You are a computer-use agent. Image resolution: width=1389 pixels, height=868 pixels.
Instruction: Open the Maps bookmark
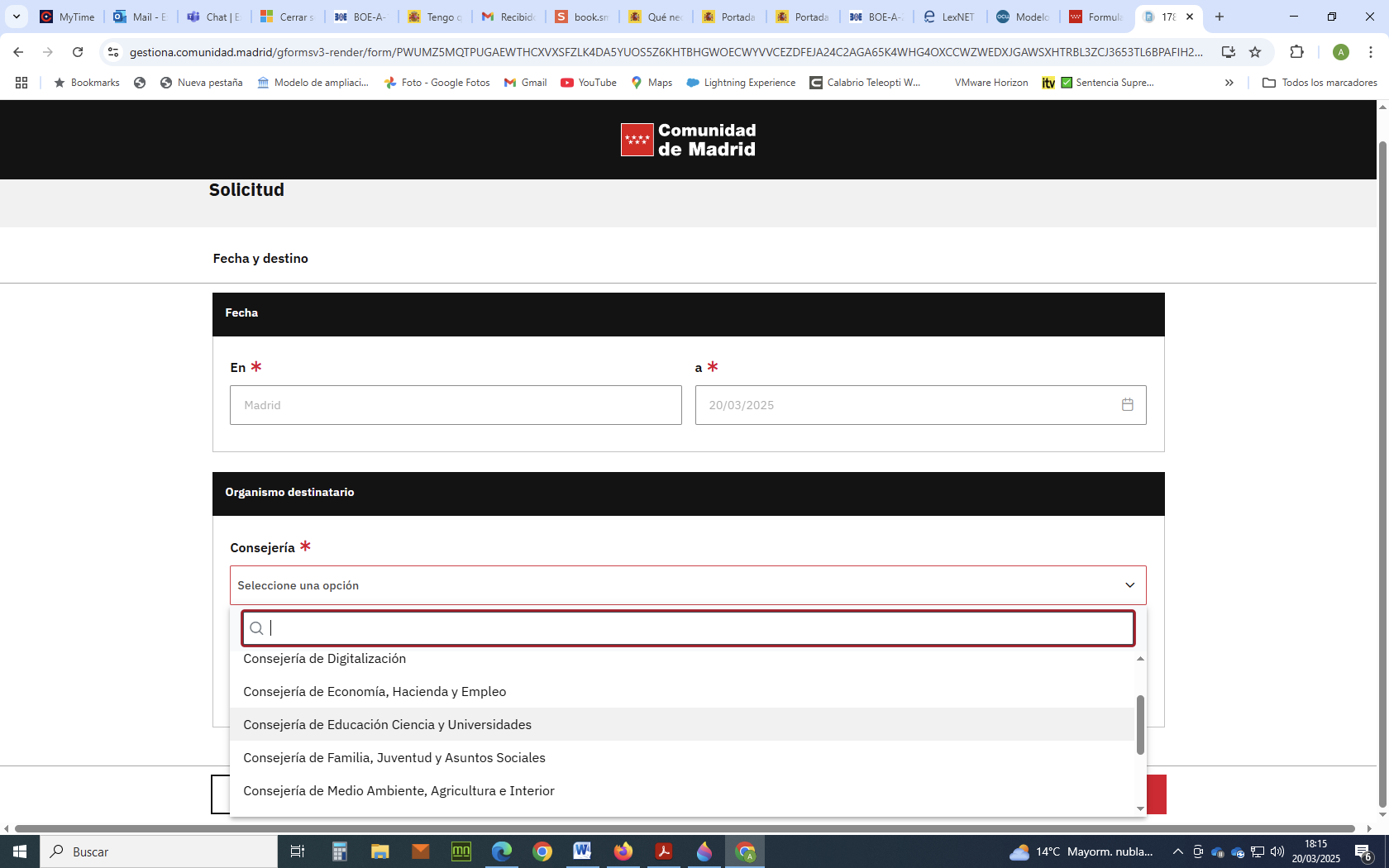(x=652, y=83)
